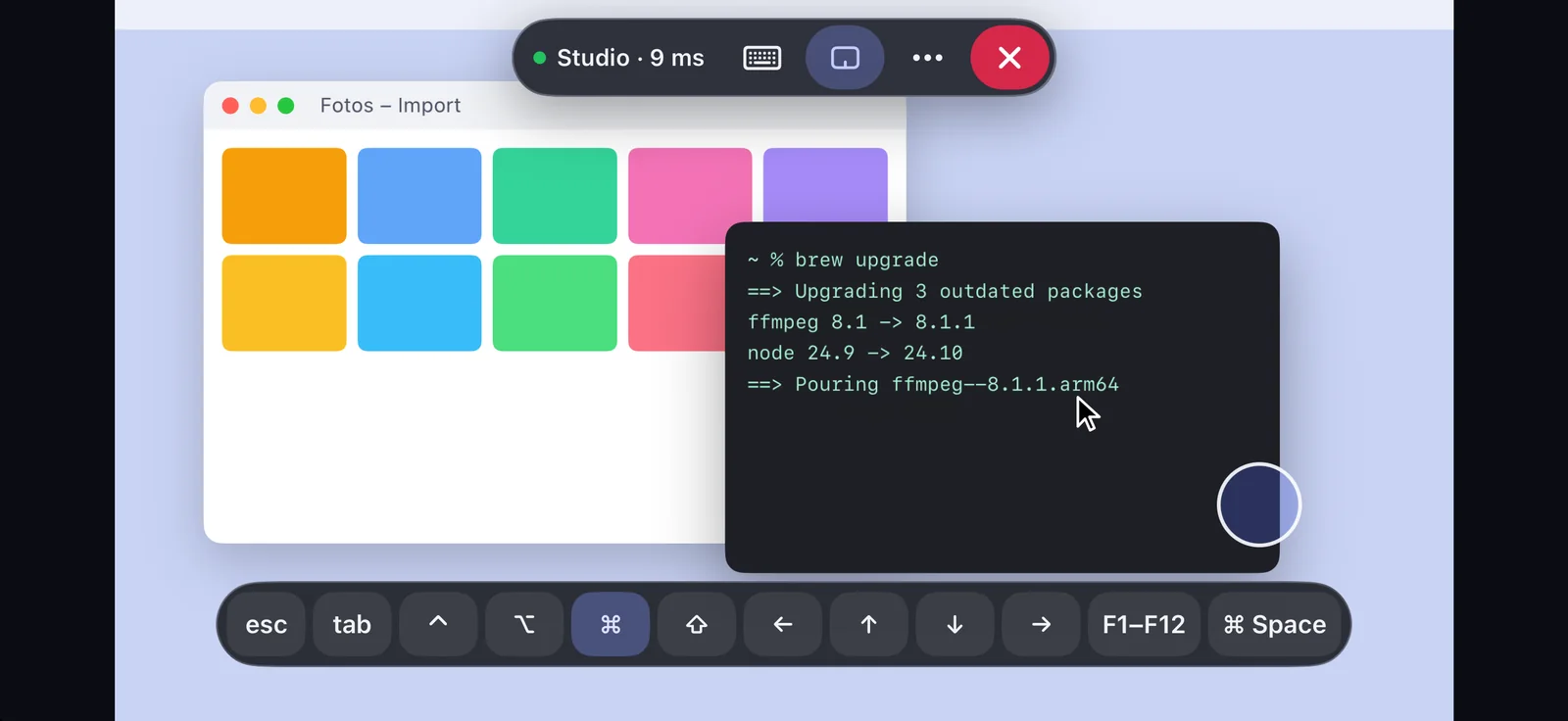Viewport: 1568px width, 721px height.
Task: Tap the floating round joystick button
Action: 1258,505
